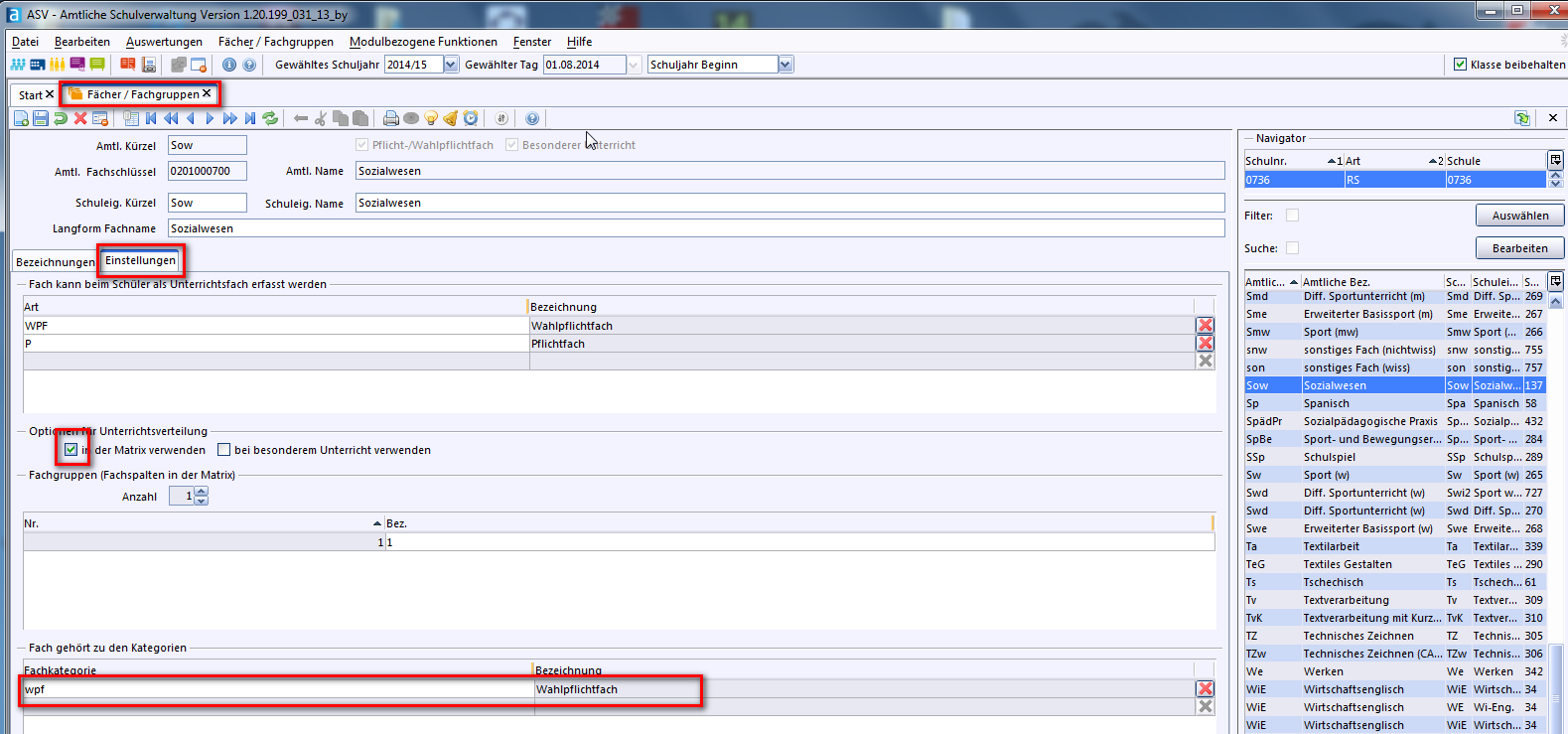Open the Fenster menu
The image size is (1568, 734).
click(x=532, y=42)
